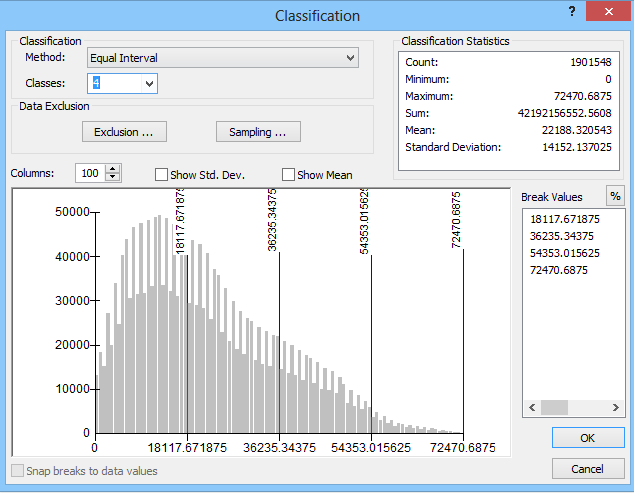
Task: Click the Sampling button
Action: (258, 132)
